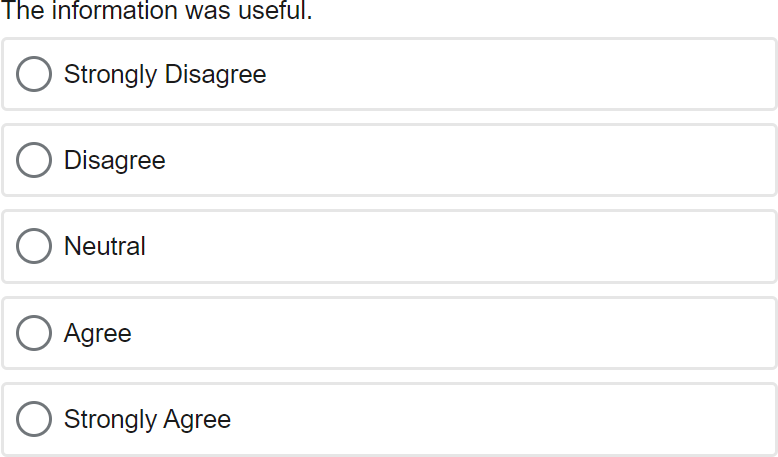Click the word "Strongly" in Strongly Disagree
Image resolution: width=778 pixels, height=457 pixels.
(x=110, y=74)
